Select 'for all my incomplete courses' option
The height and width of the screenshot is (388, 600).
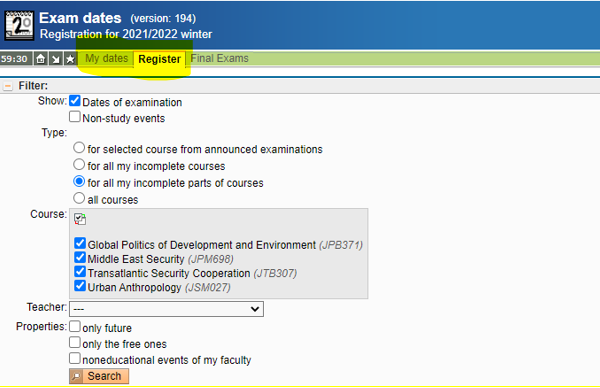tap(79, 165)
